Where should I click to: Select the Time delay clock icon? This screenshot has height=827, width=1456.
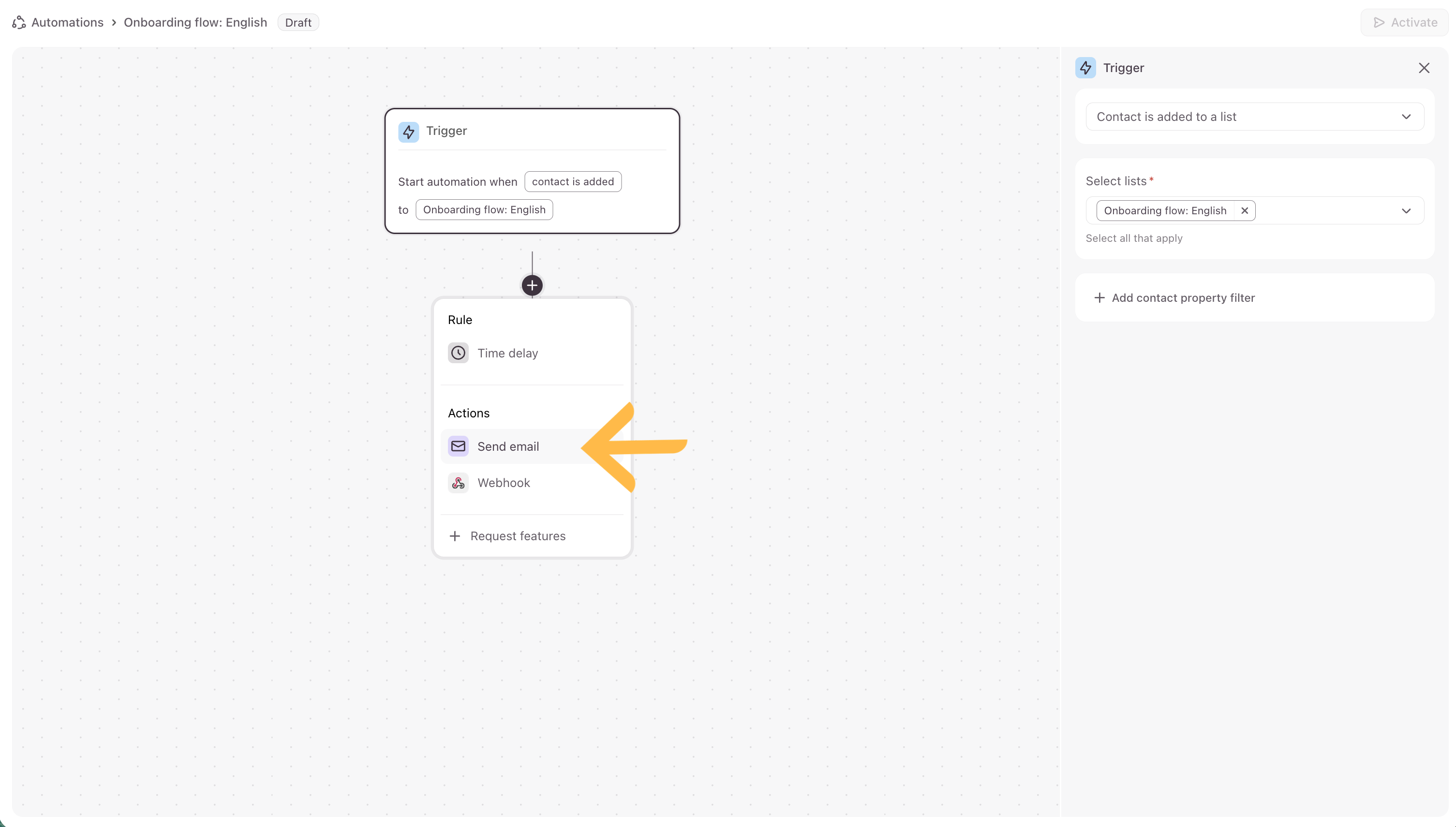click(458, 353)
